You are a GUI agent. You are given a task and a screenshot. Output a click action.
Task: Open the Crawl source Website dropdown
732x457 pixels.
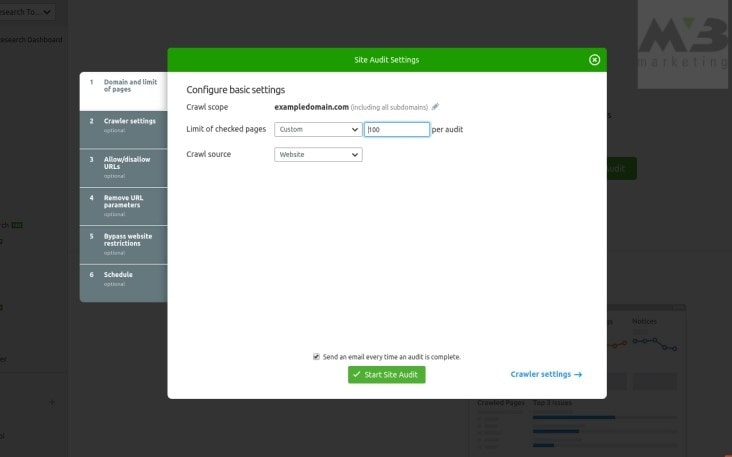[x=318, y=155]
